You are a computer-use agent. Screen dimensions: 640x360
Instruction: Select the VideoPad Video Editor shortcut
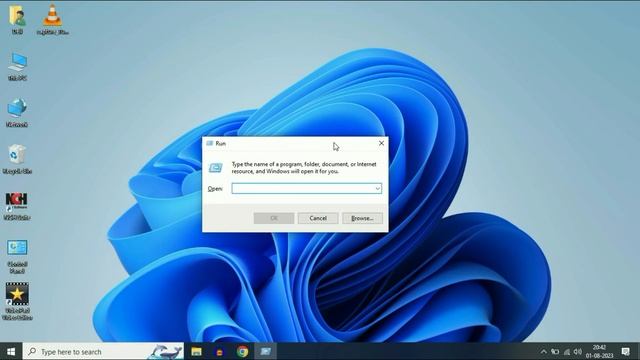click(17, 301)
